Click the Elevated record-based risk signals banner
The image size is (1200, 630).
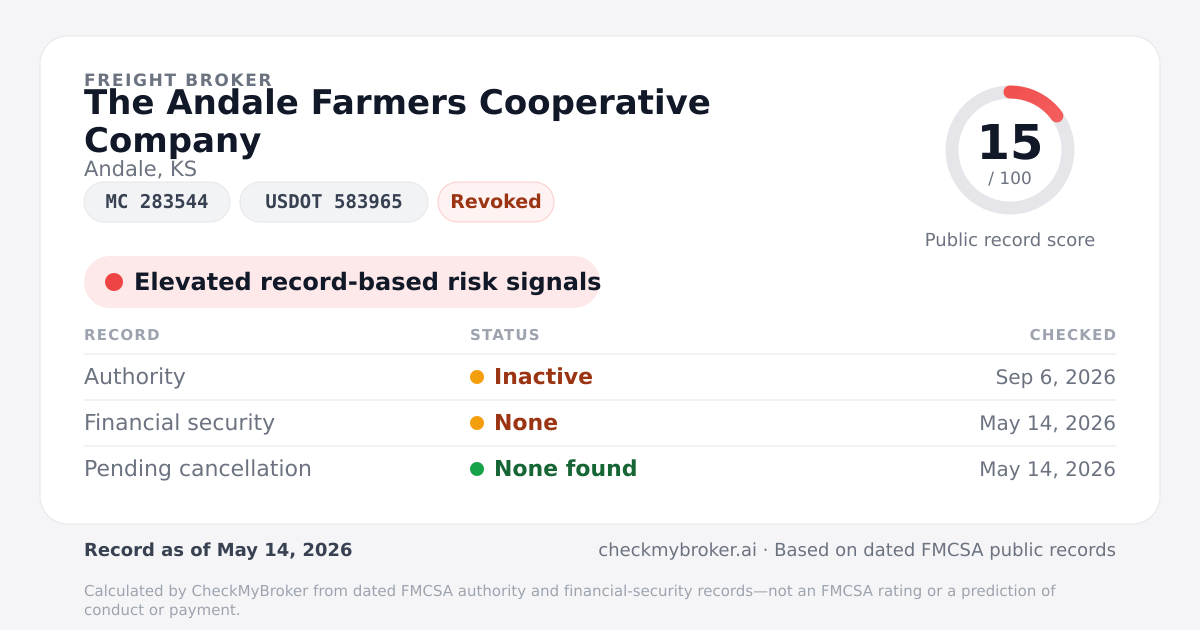pos(342,282)
